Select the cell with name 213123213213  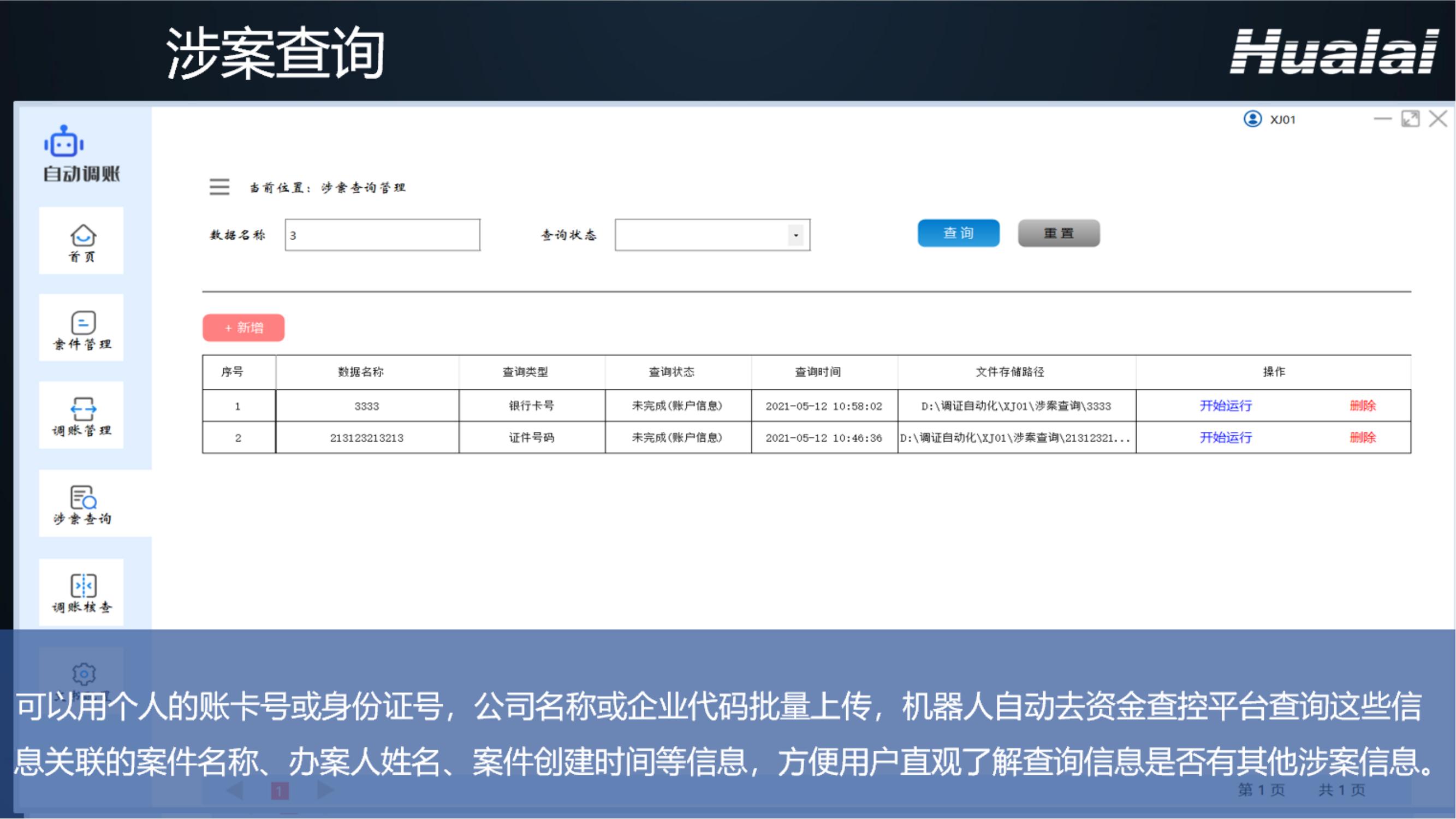click(x=367, y=438)
